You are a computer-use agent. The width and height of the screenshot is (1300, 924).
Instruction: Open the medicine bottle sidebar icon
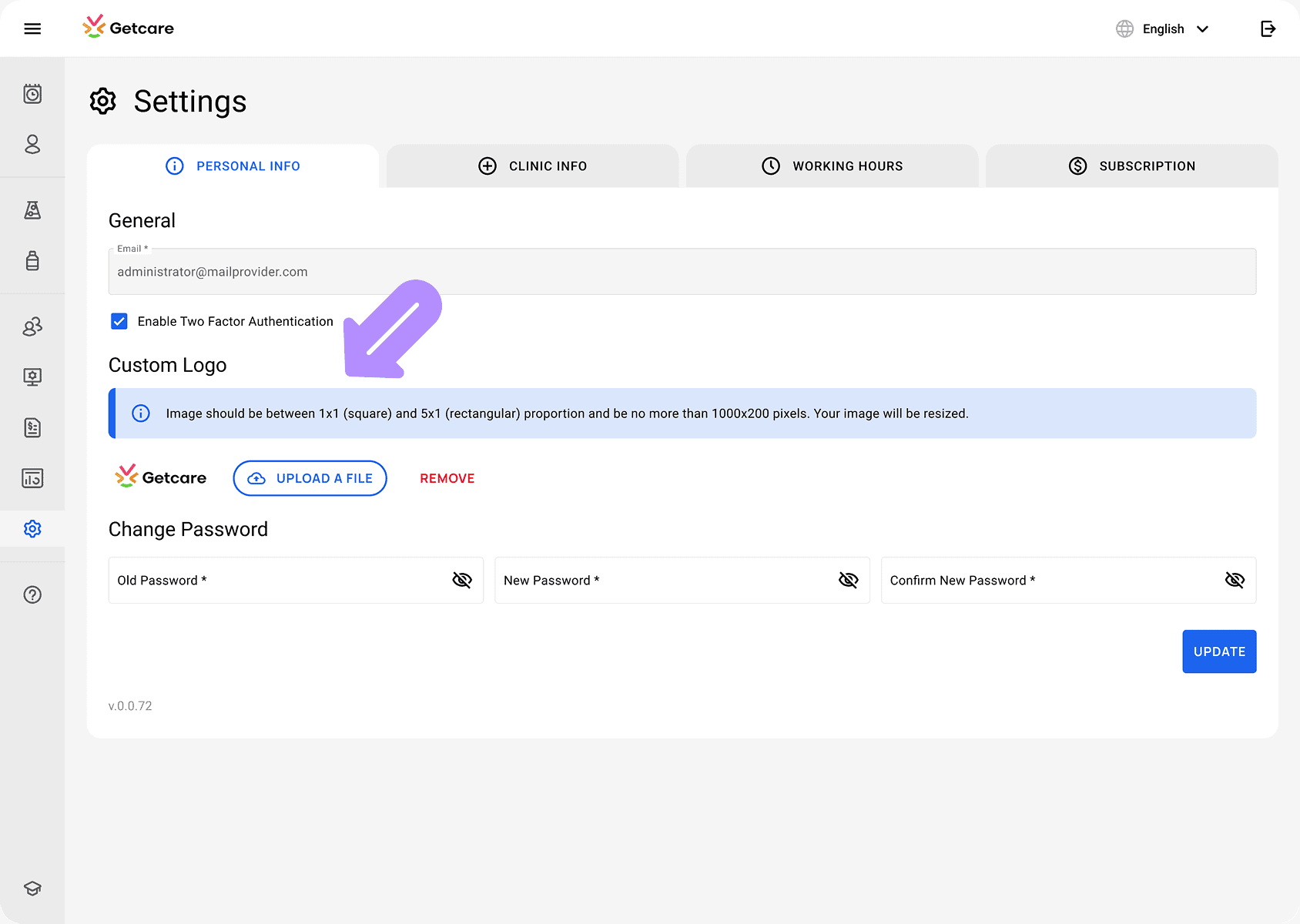coord(32,261)
